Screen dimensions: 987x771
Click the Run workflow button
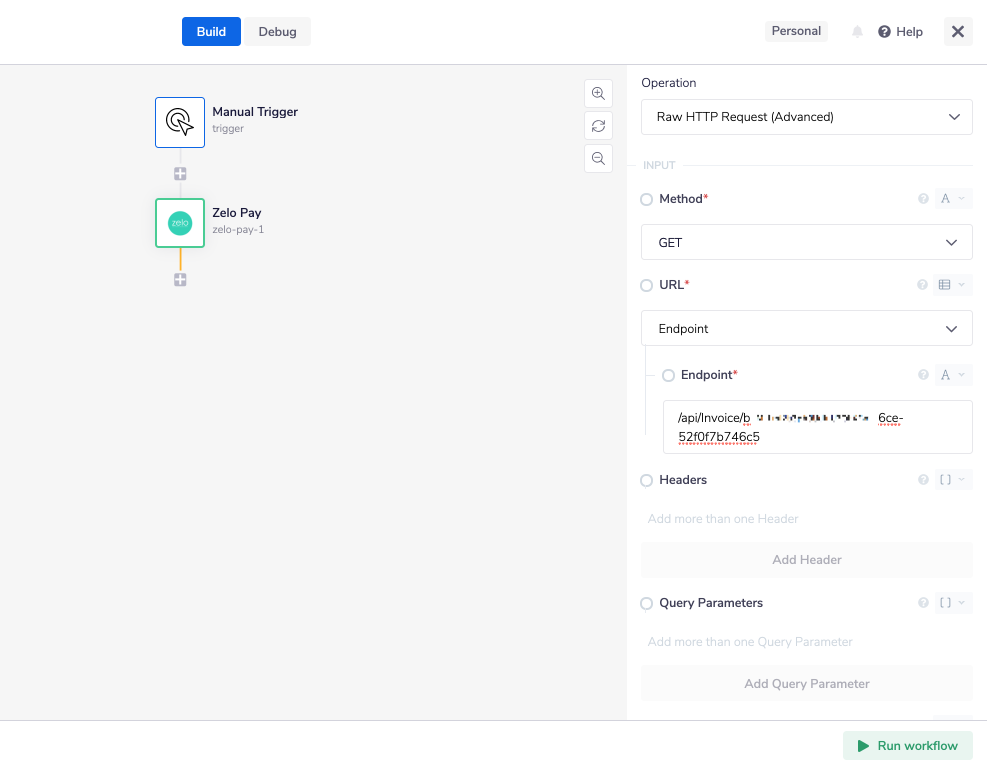(907, 746)
